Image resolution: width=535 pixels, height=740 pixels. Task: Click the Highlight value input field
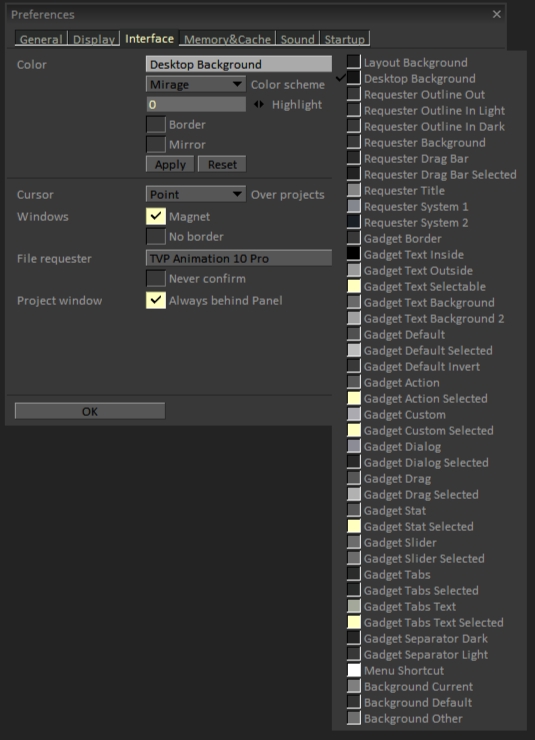(x=196, y=104)
